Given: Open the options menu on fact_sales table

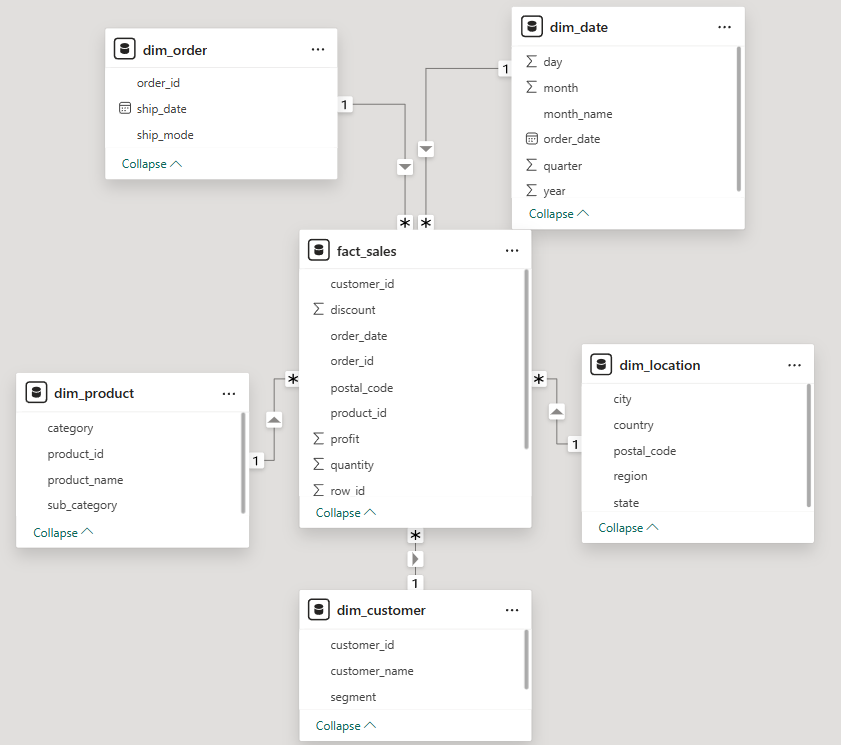Looking at the screenshot, I should point(512,250).
